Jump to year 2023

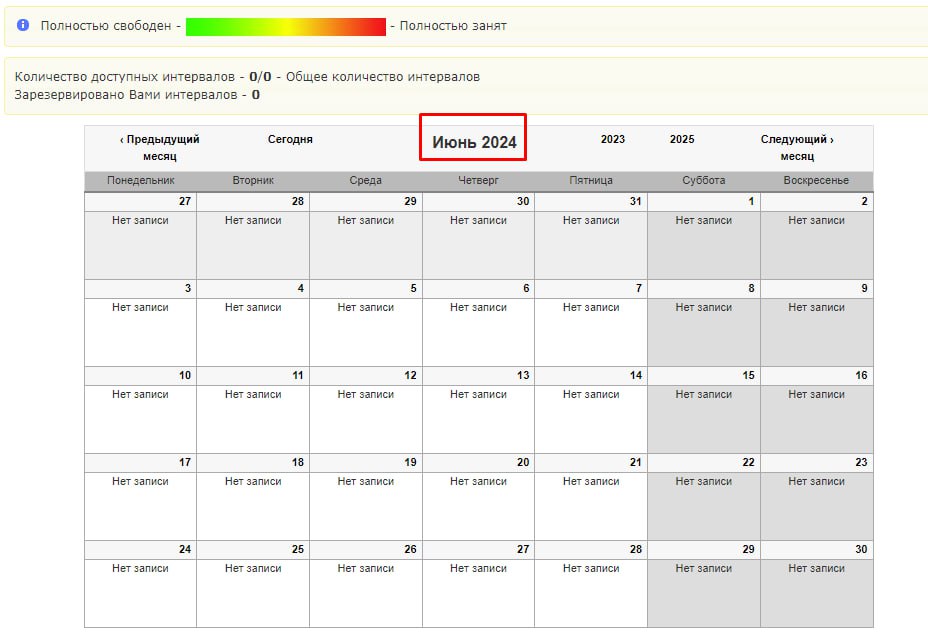pyautogui.click(x=613, y=139)
